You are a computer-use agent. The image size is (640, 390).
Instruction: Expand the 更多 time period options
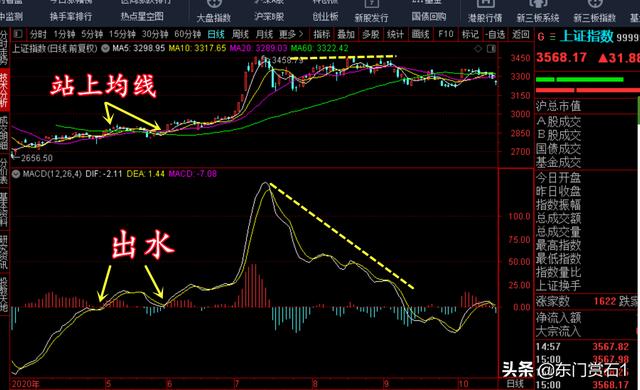tap(291, 34)
